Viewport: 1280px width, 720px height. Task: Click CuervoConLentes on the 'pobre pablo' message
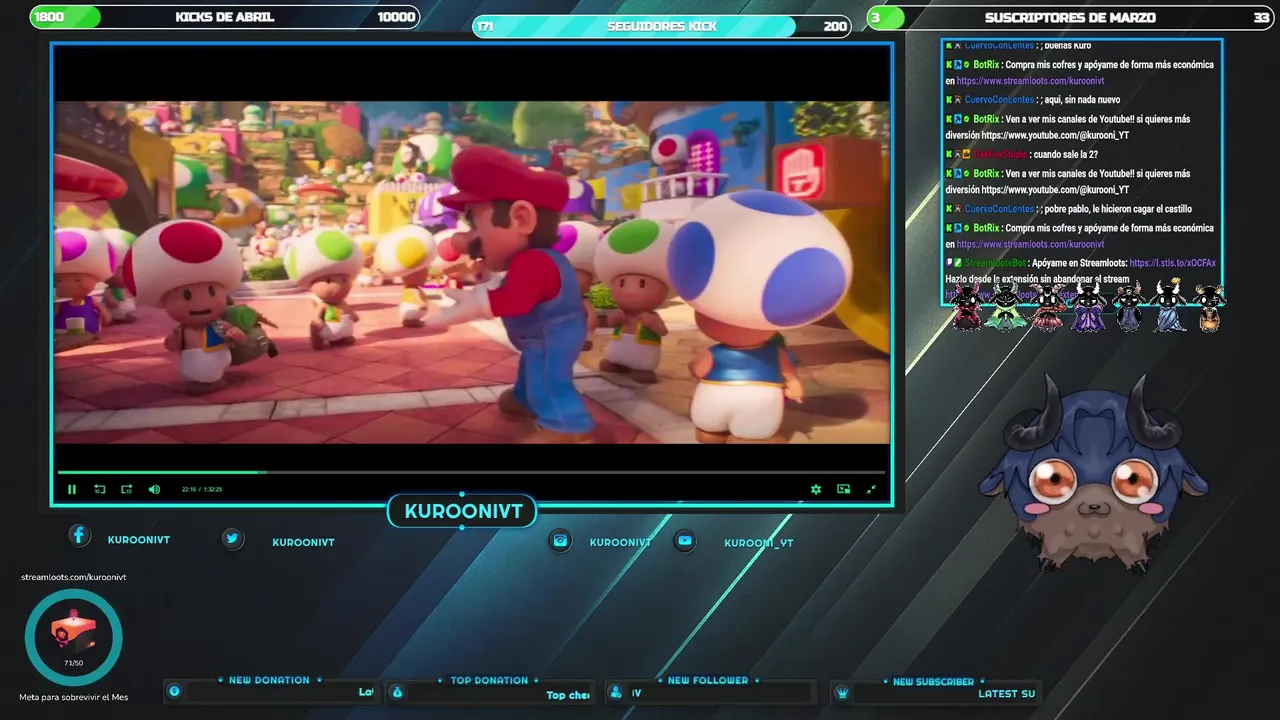pyautogui.click(x=999, y=209)
